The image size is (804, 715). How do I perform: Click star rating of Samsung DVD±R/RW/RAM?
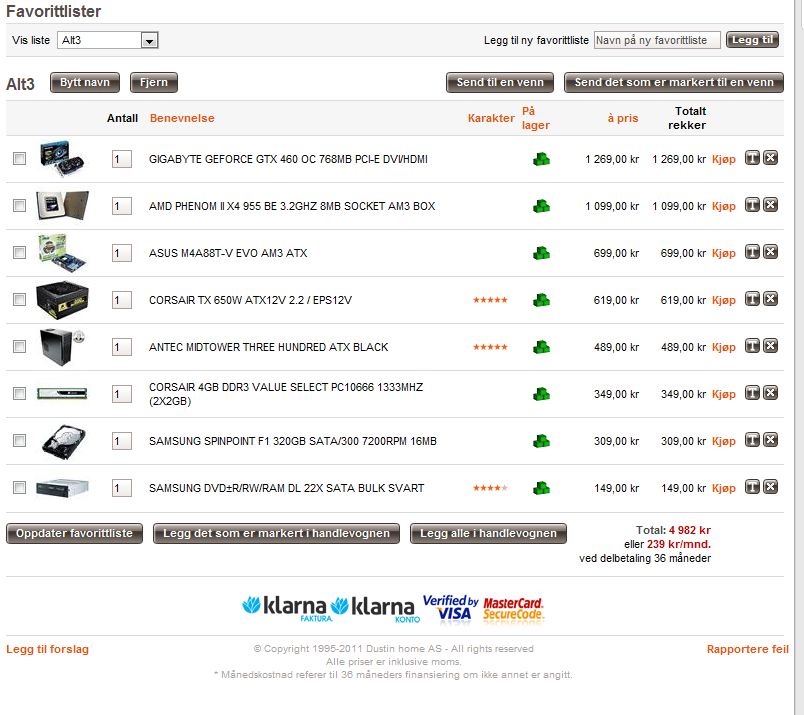click(490, 488)
